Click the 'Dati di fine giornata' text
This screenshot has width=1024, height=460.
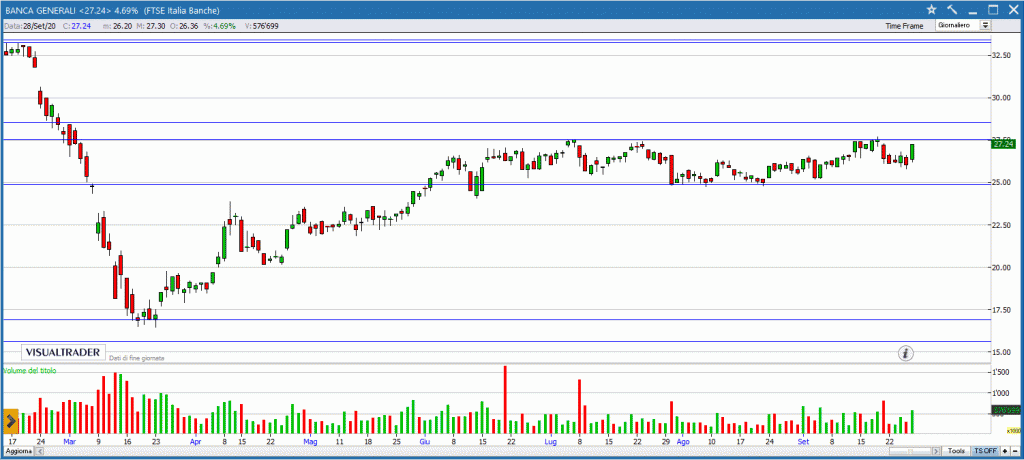(136, 358)
